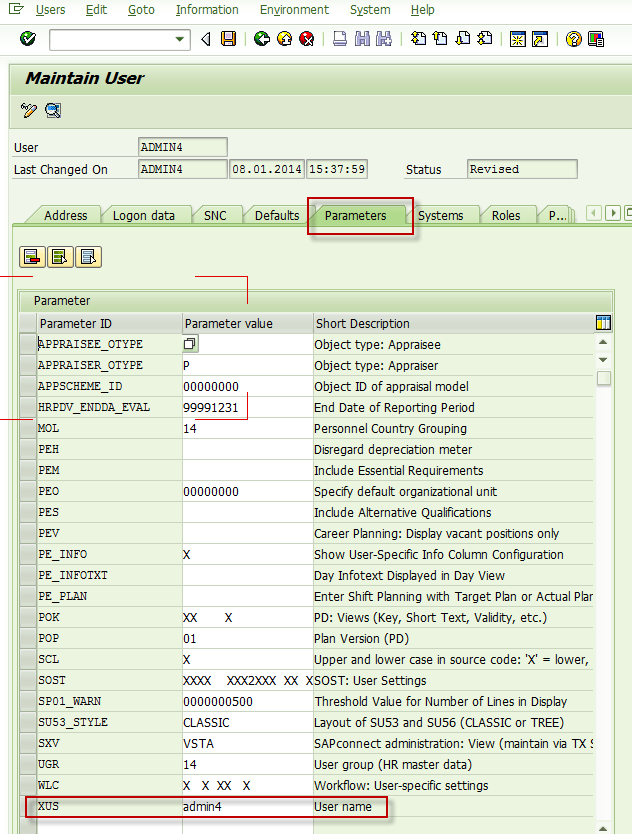The height and width of the screenshot is (834, 632).
Task: Click the Status field Revised
Action: point(521,169)
